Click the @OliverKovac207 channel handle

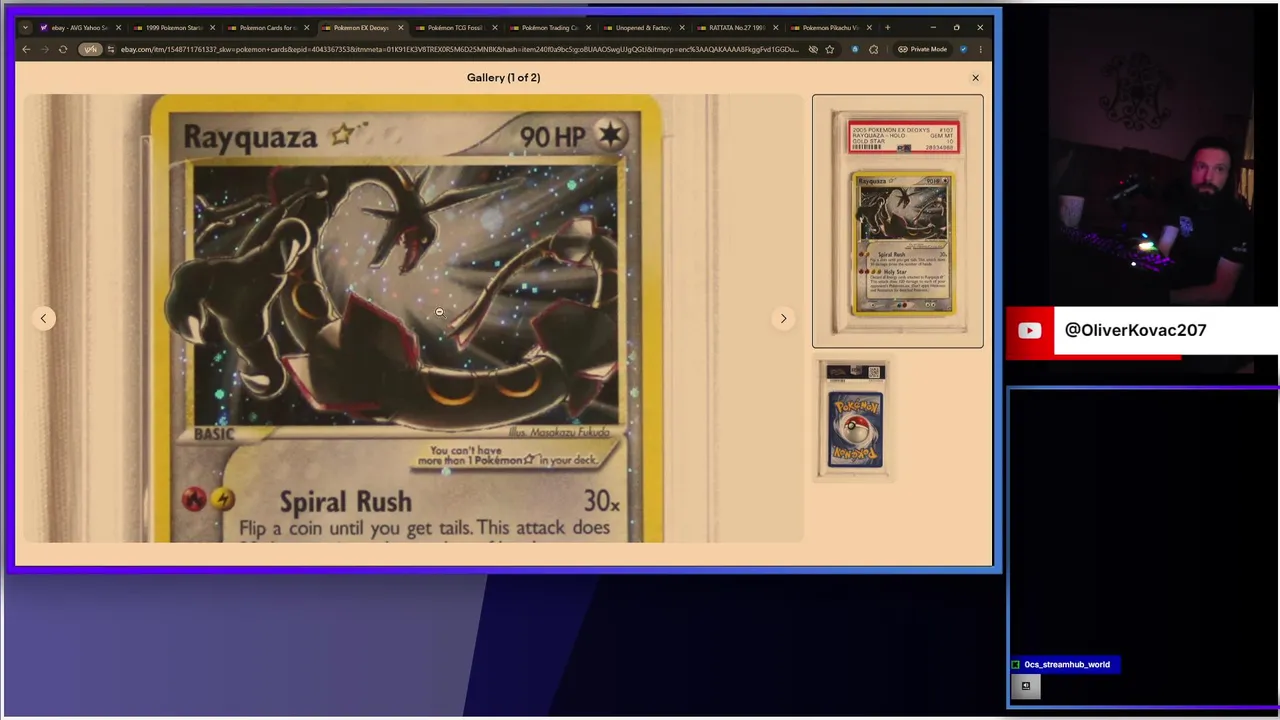click(x=1135, y=330)
